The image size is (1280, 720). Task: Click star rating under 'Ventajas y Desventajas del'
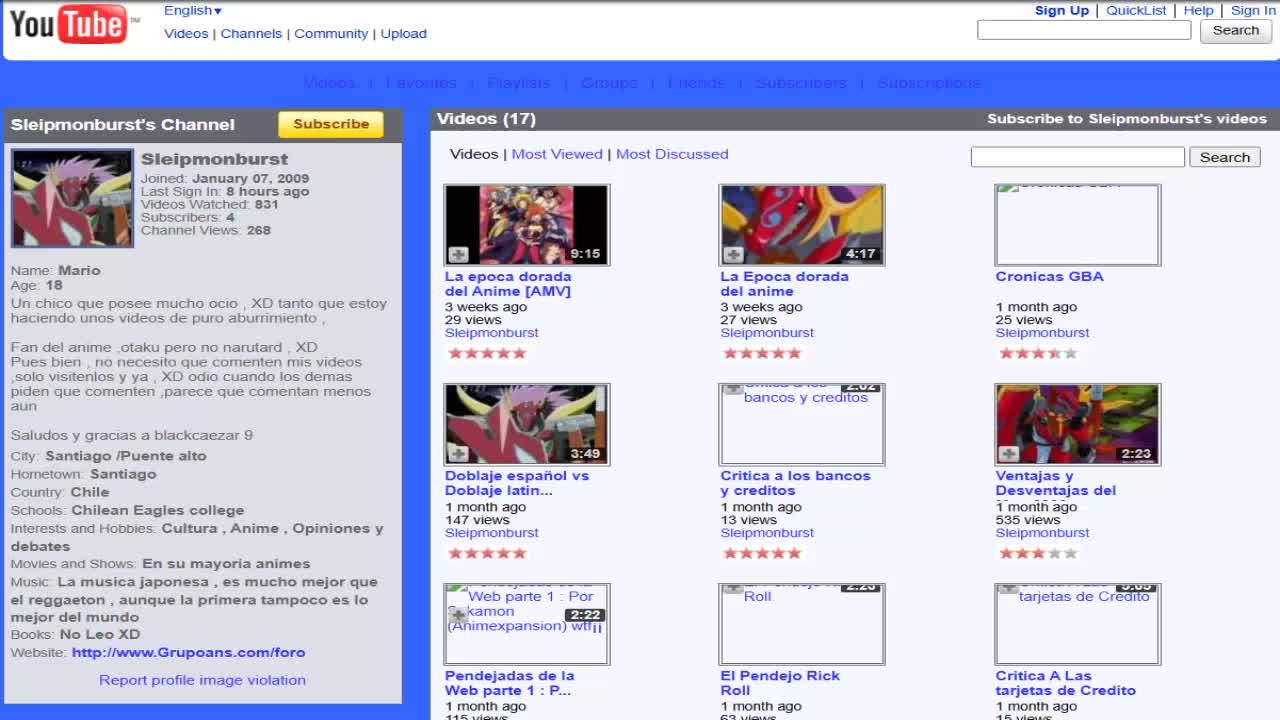coord(1037,553)
